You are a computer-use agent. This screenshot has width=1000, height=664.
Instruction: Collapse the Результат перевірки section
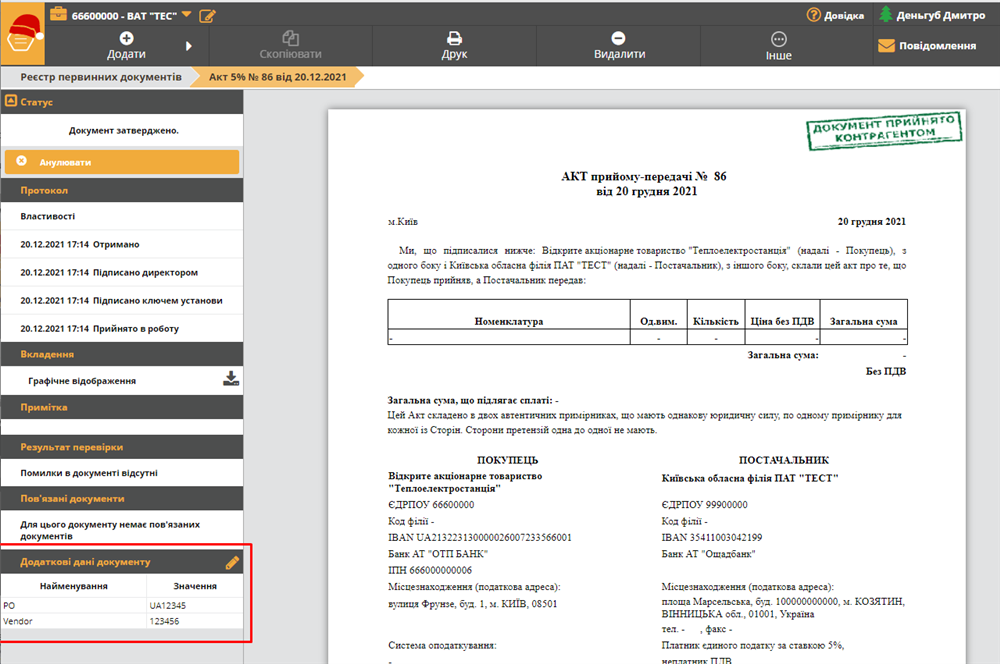(122, 447)
